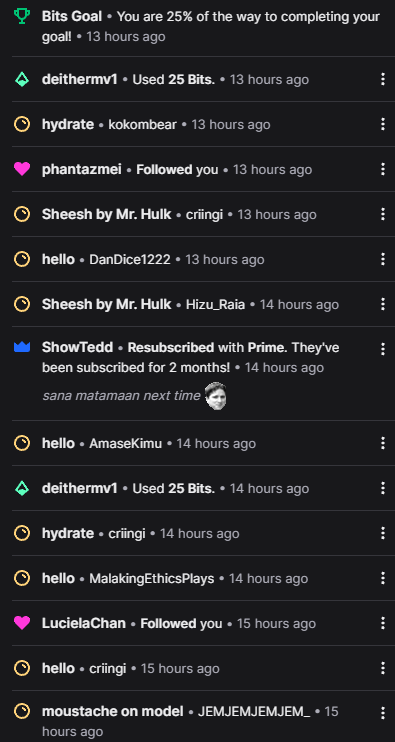Viewport: 395px width, 742px height.
Task: Click channel points icon beside hydrate kokombear
Action: tap(22, 124)
